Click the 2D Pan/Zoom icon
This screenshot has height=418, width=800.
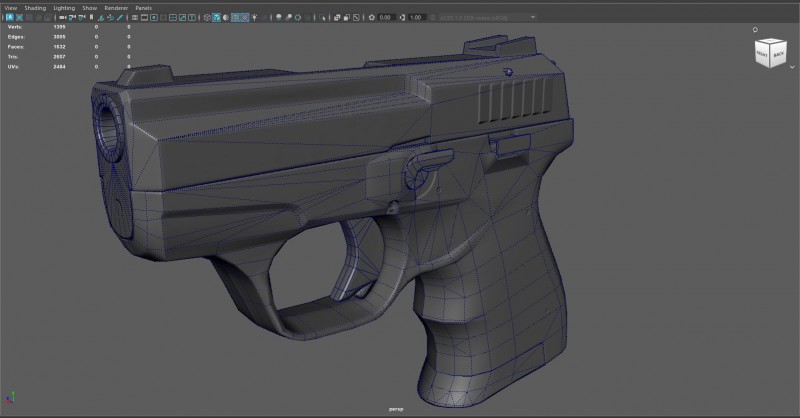pos(110,17)
